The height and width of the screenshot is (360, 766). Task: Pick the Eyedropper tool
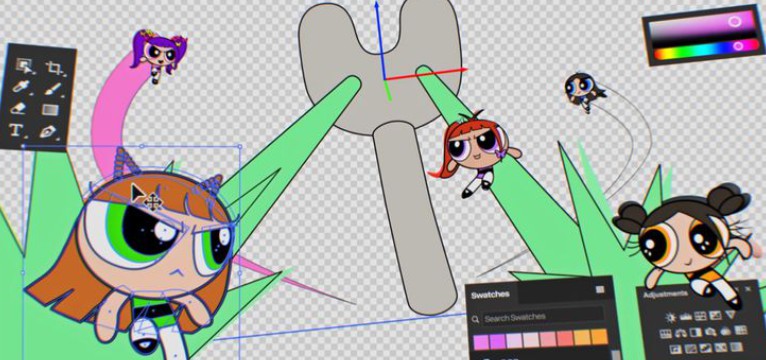click(22, 87)
